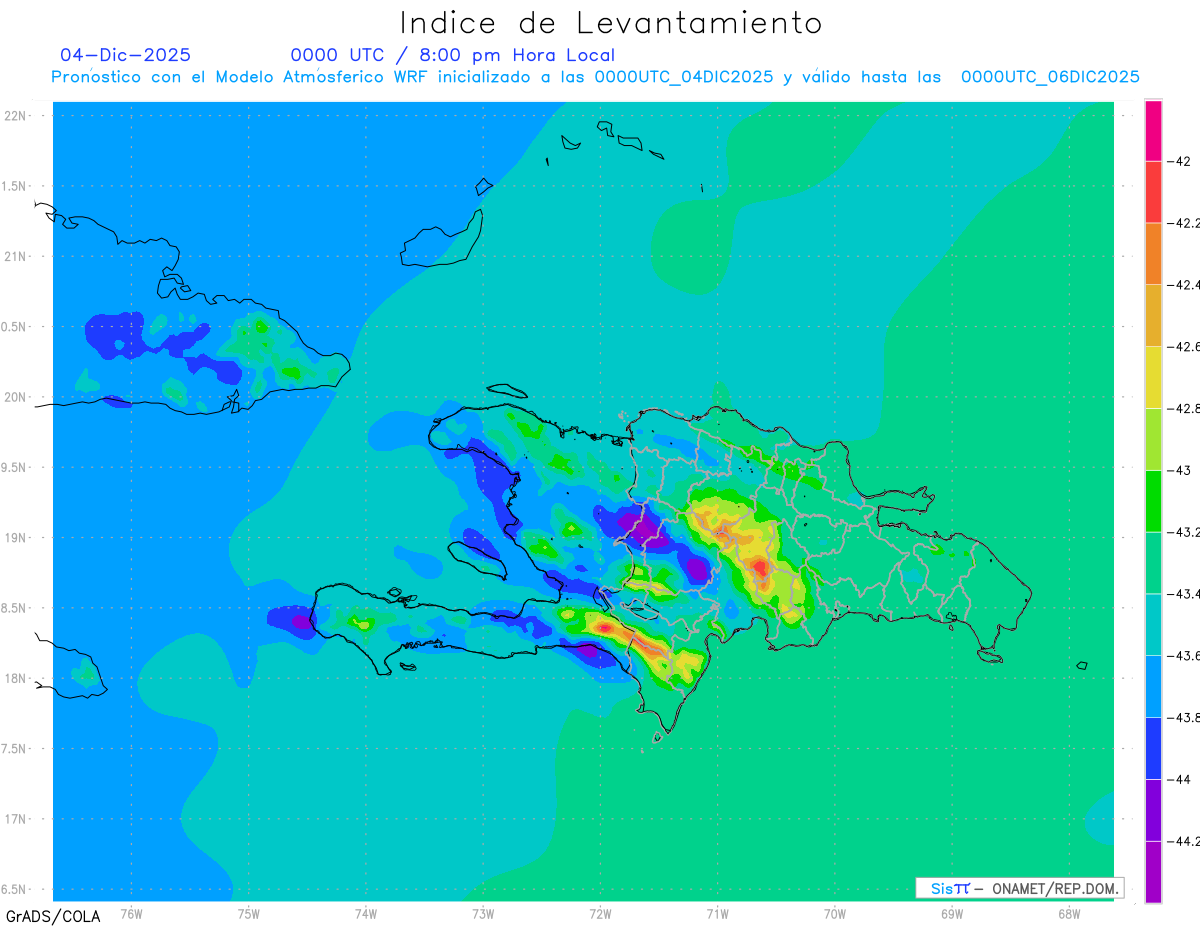Click the '76W' longitude label

(x=131, y=913)
